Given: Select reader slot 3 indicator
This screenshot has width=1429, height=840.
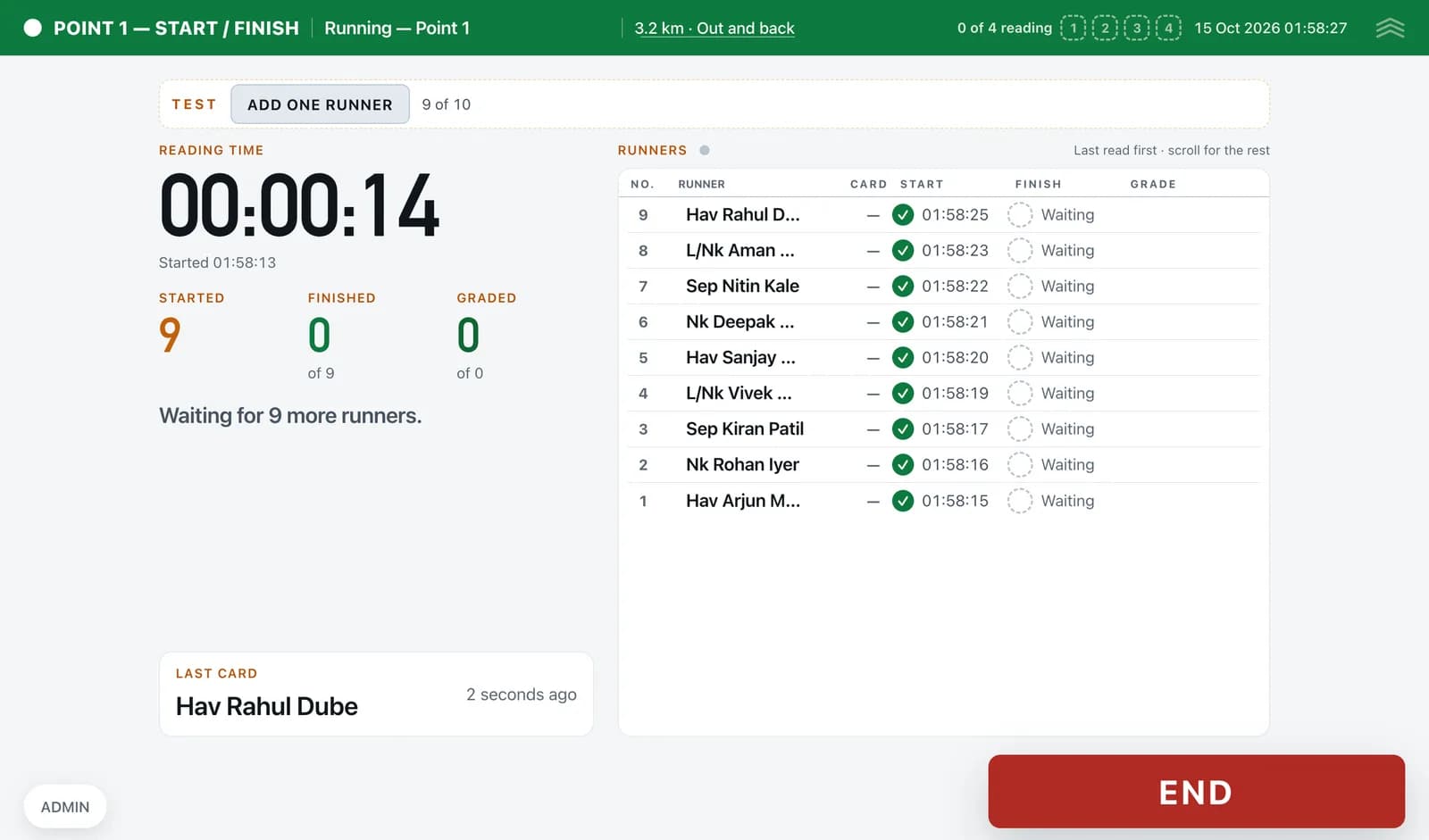Looking at the screenshot, I should pos(1136,28).
